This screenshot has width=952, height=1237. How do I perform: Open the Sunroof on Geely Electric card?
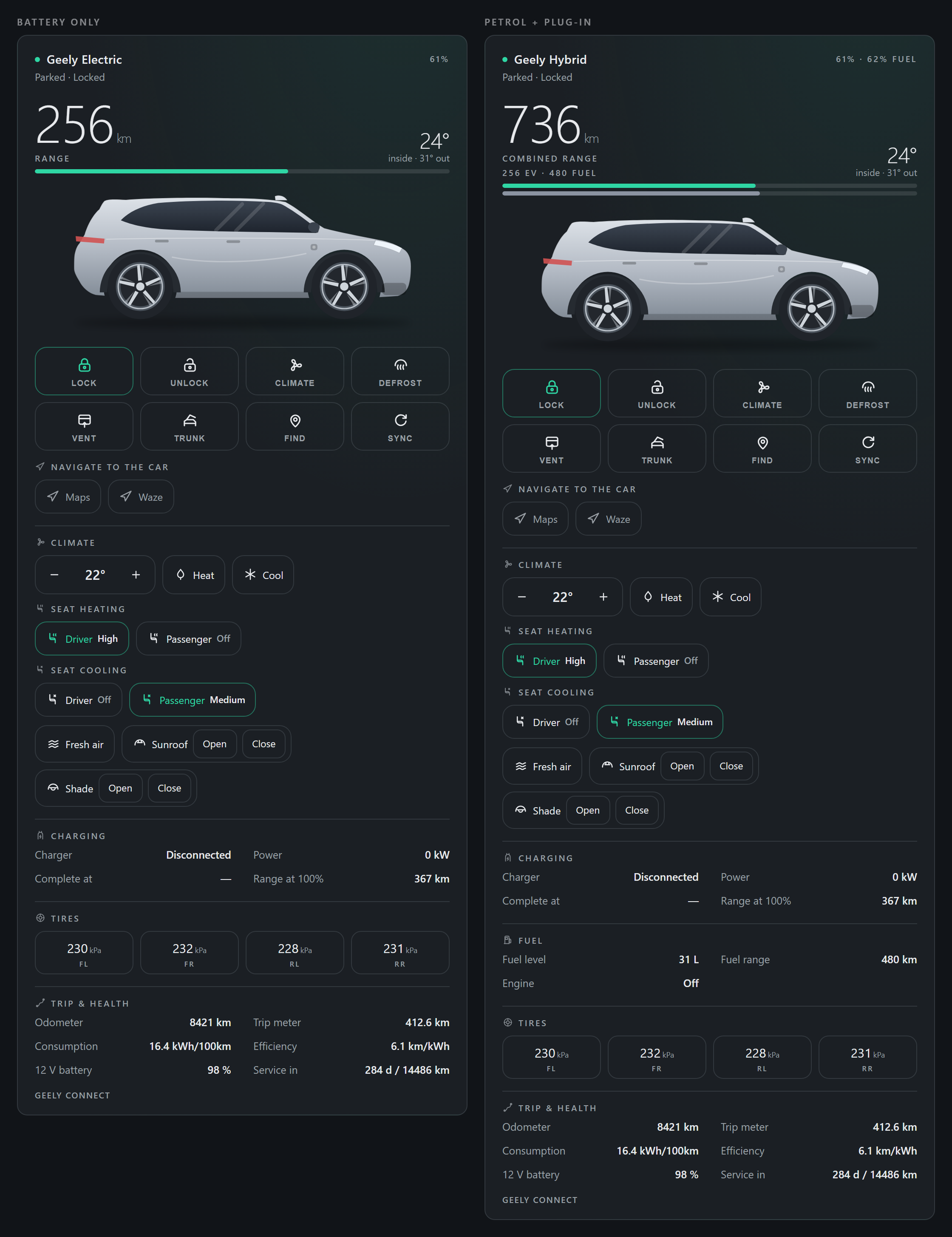[x=215, y=744]
